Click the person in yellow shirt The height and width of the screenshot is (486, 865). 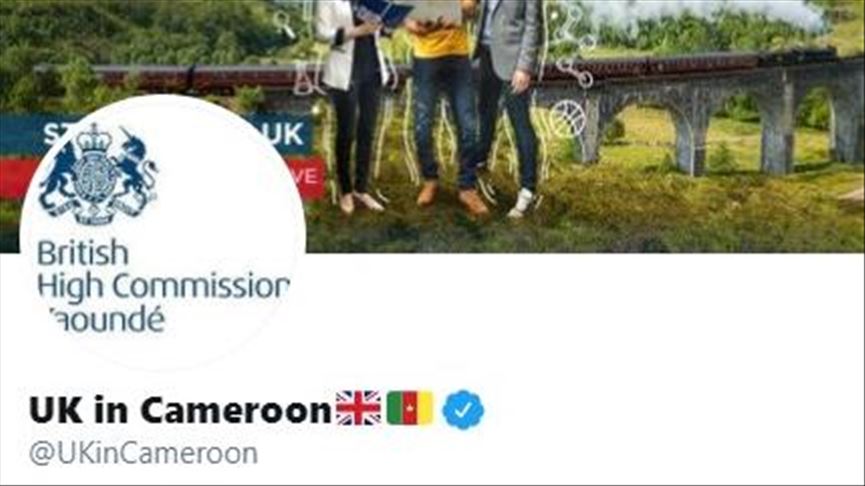point(444,105)
